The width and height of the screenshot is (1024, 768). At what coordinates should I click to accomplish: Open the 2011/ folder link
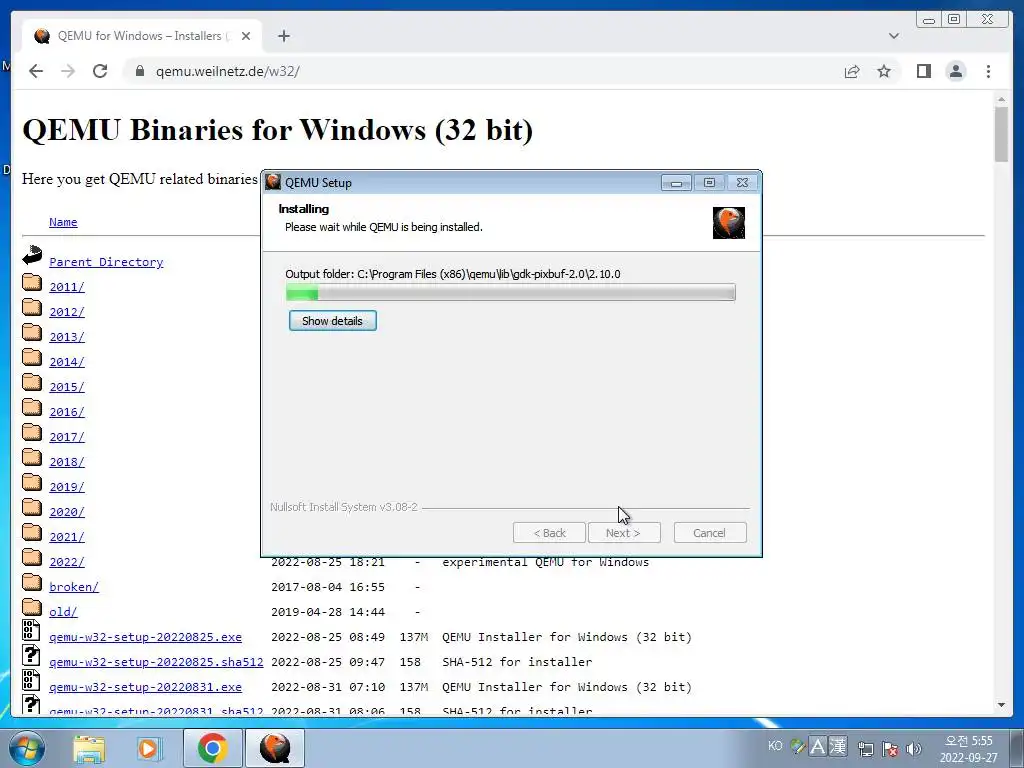point(67,287)
